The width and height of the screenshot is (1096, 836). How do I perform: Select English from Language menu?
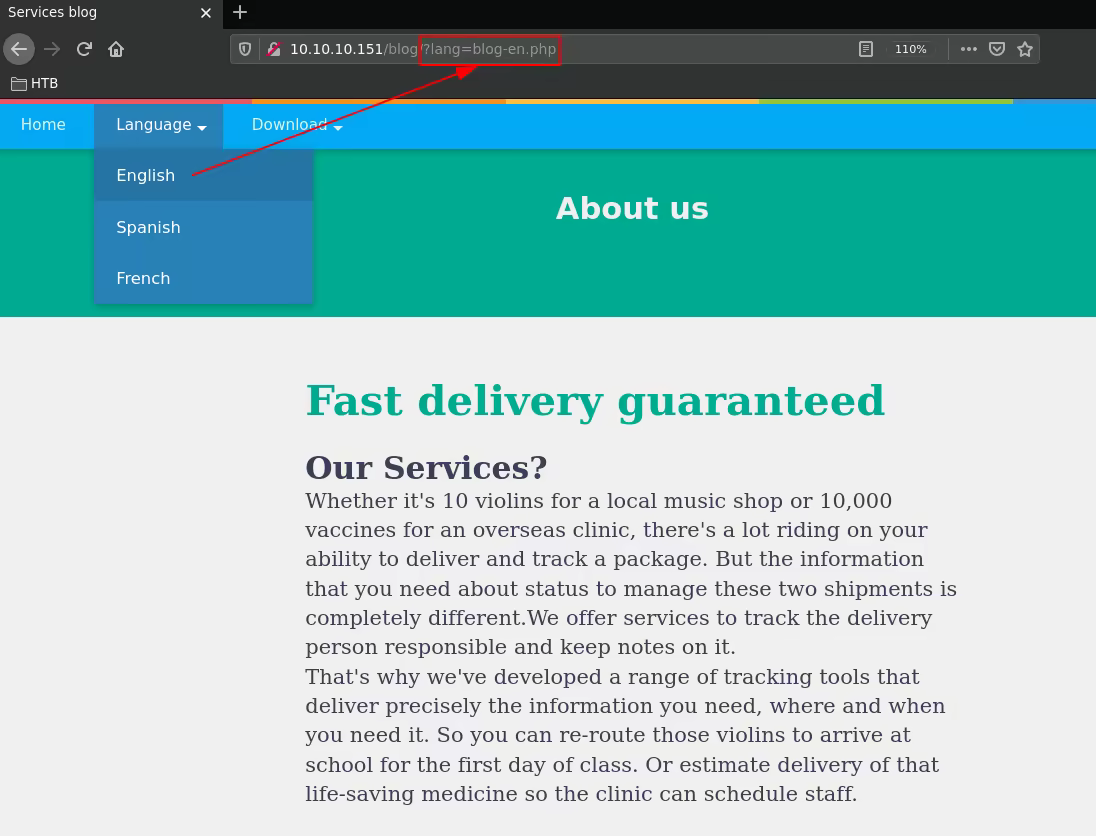tap(146, 176)
